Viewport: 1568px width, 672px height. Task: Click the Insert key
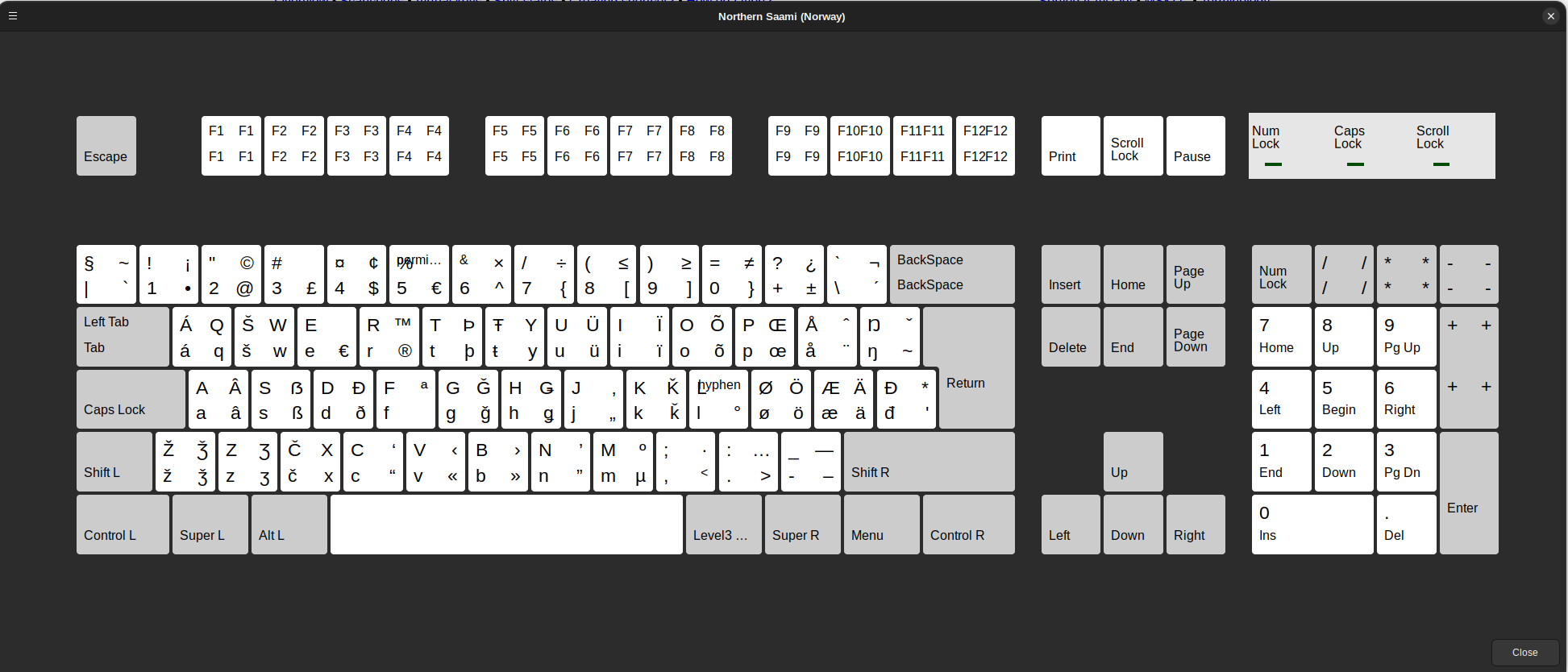[x=1071, y=274]
